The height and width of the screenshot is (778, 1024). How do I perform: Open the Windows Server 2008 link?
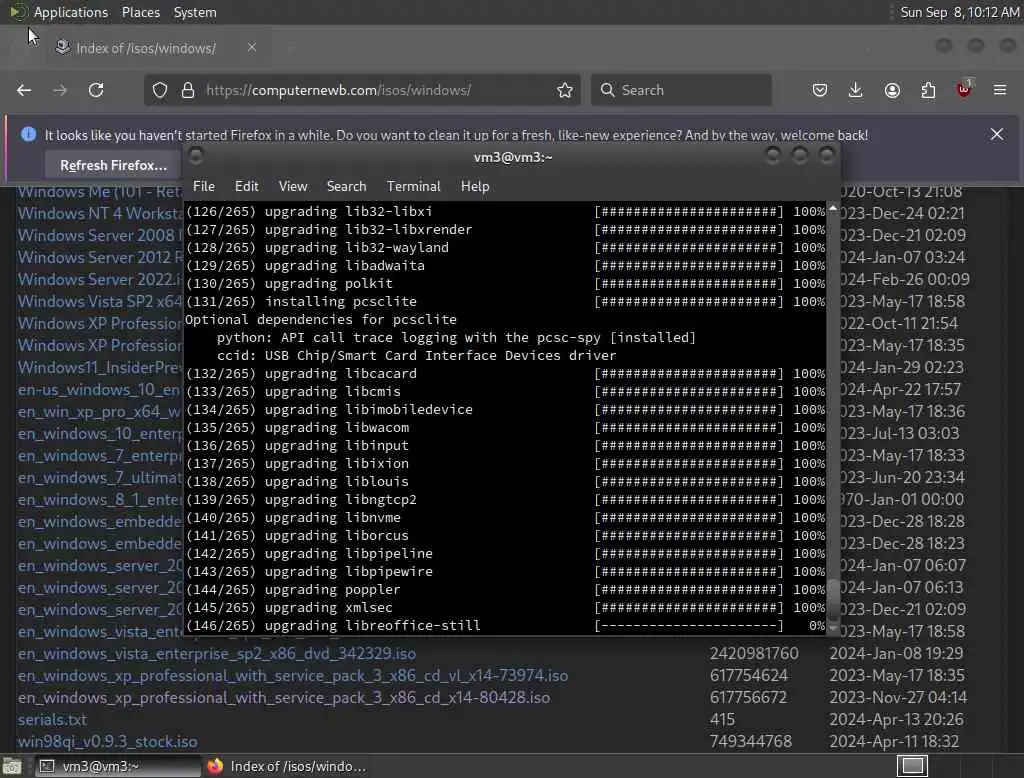tap(100, 235)
